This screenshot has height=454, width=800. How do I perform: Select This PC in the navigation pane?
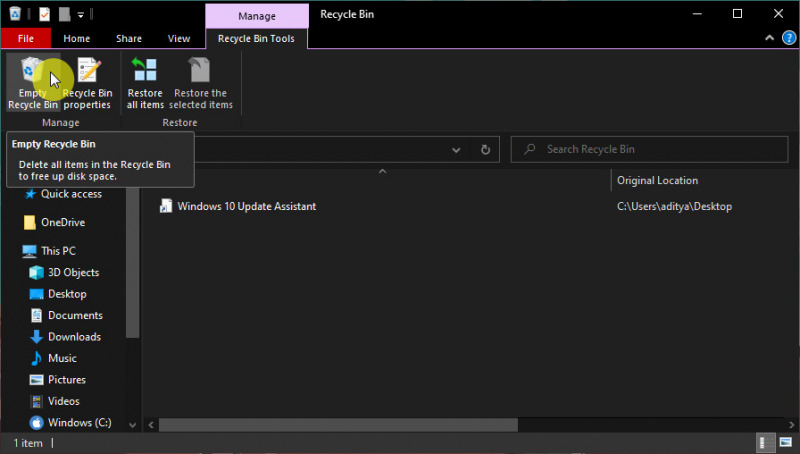point(58,251)
